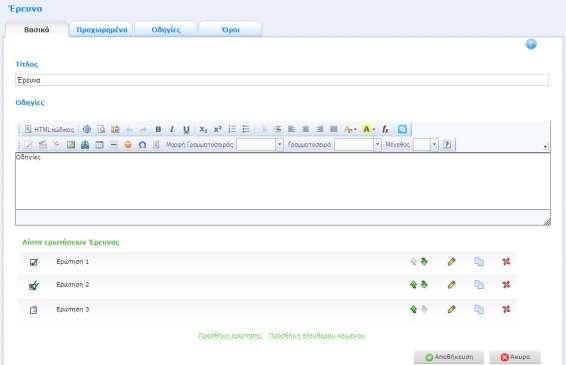Copy Ερώτηση 3
This screenshot has width=566, height=365.
[x=479, y=309]
